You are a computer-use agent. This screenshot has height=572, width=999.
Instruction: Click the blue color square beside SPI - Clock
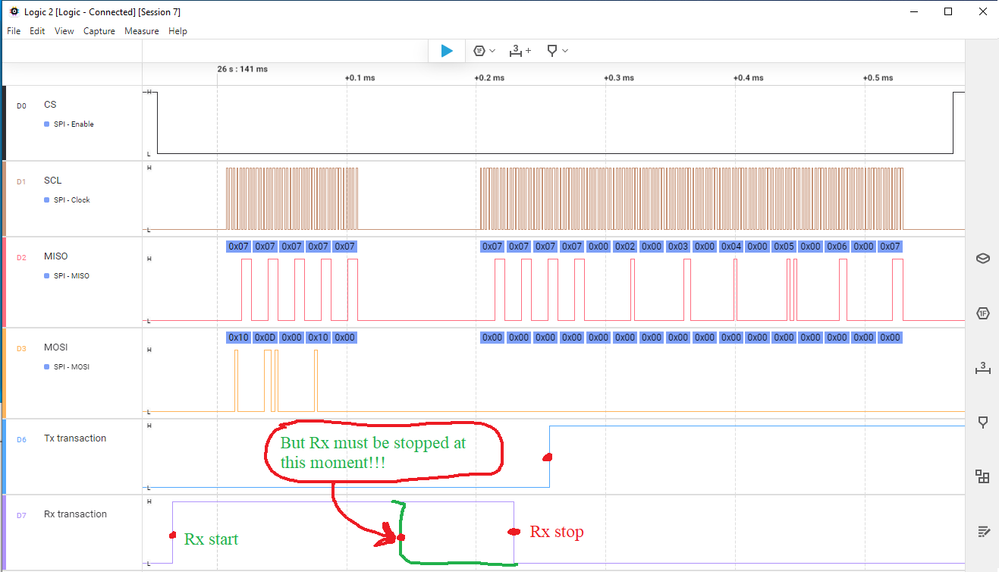(47, 200)
